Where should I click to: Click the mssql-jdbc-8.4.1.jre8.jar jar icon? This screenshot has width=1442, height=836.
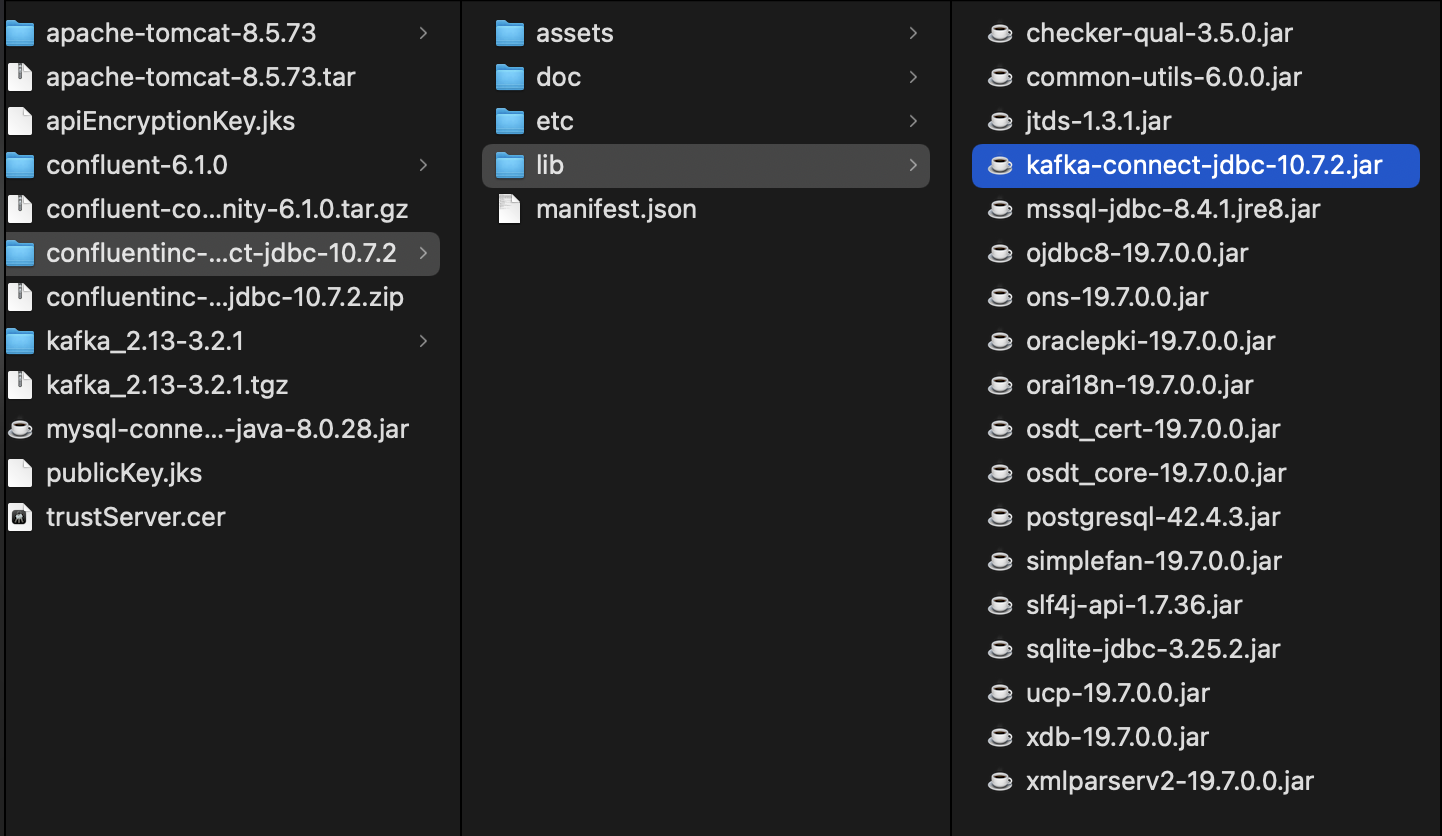pos(1000,209)
